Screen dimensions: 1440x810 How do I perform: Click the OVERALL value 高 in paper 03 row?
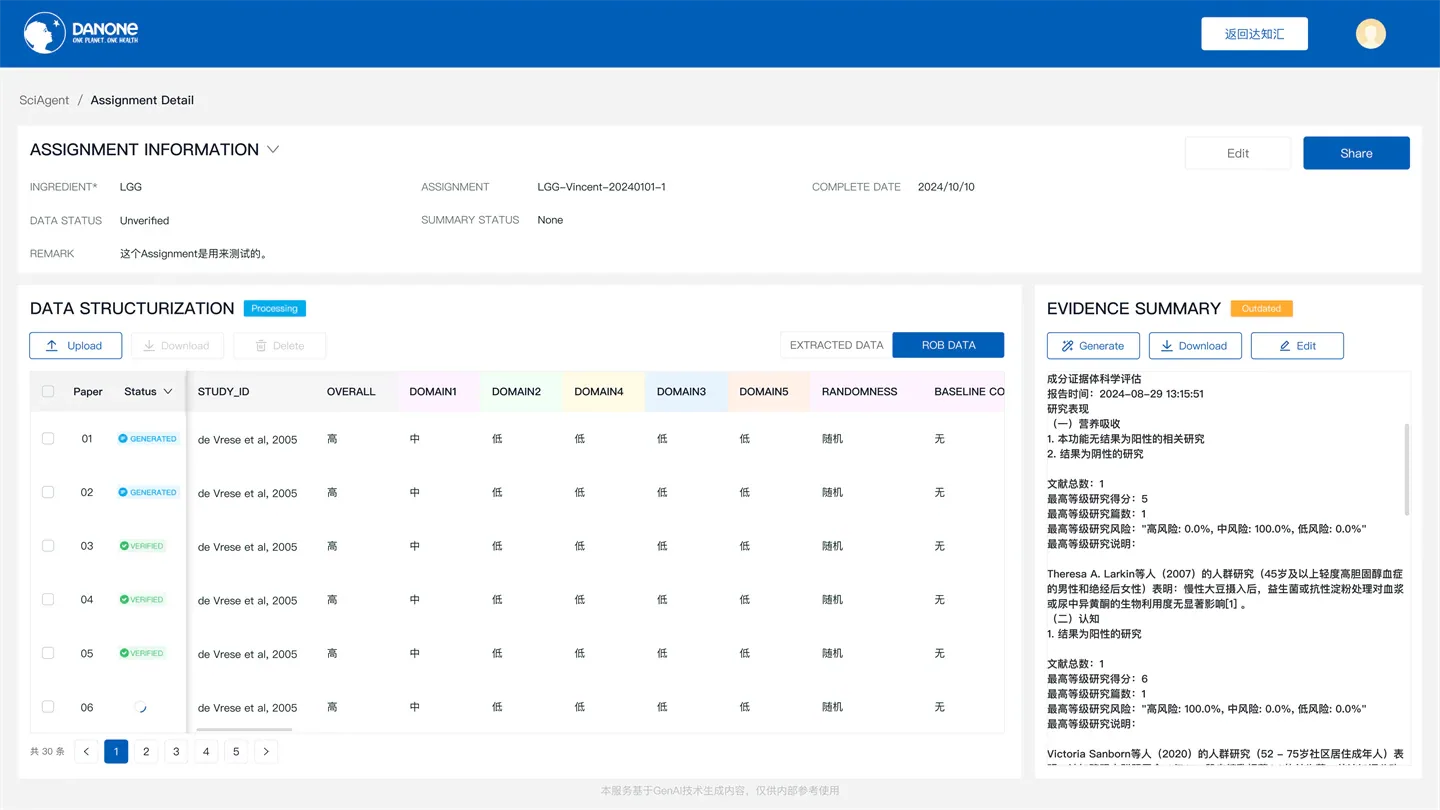click(332, 546)
